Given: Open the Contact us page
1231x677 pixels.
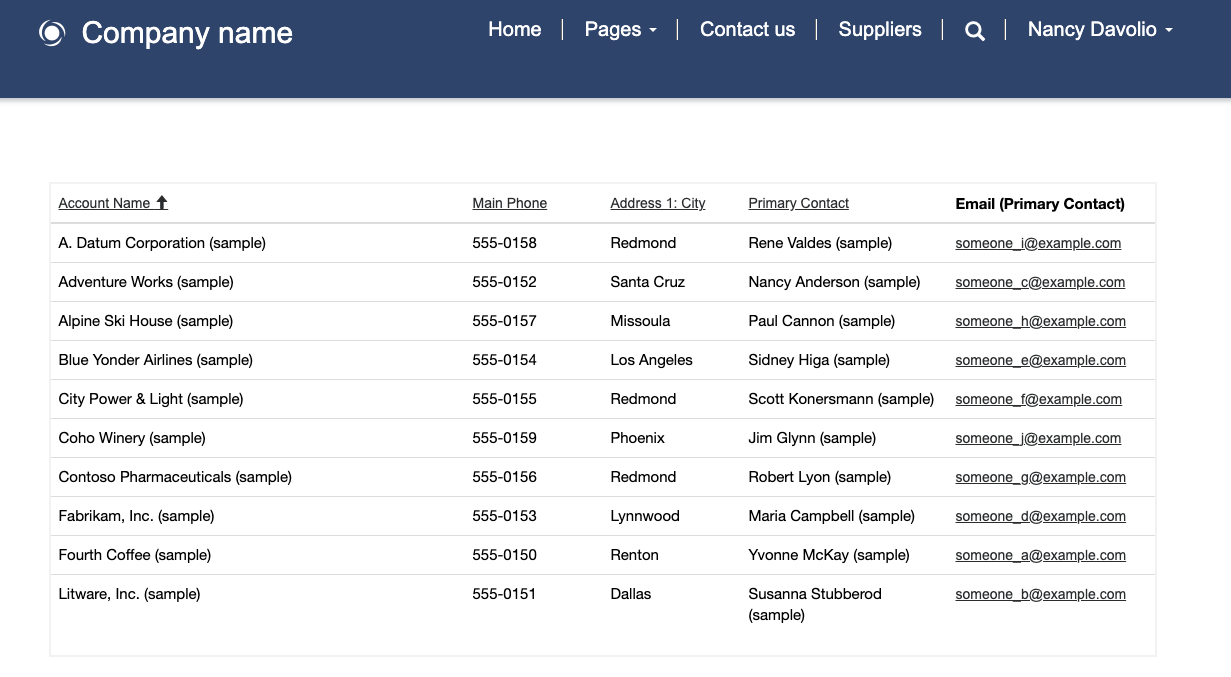Looking at the screenshot, I should (x=747, y=29).
